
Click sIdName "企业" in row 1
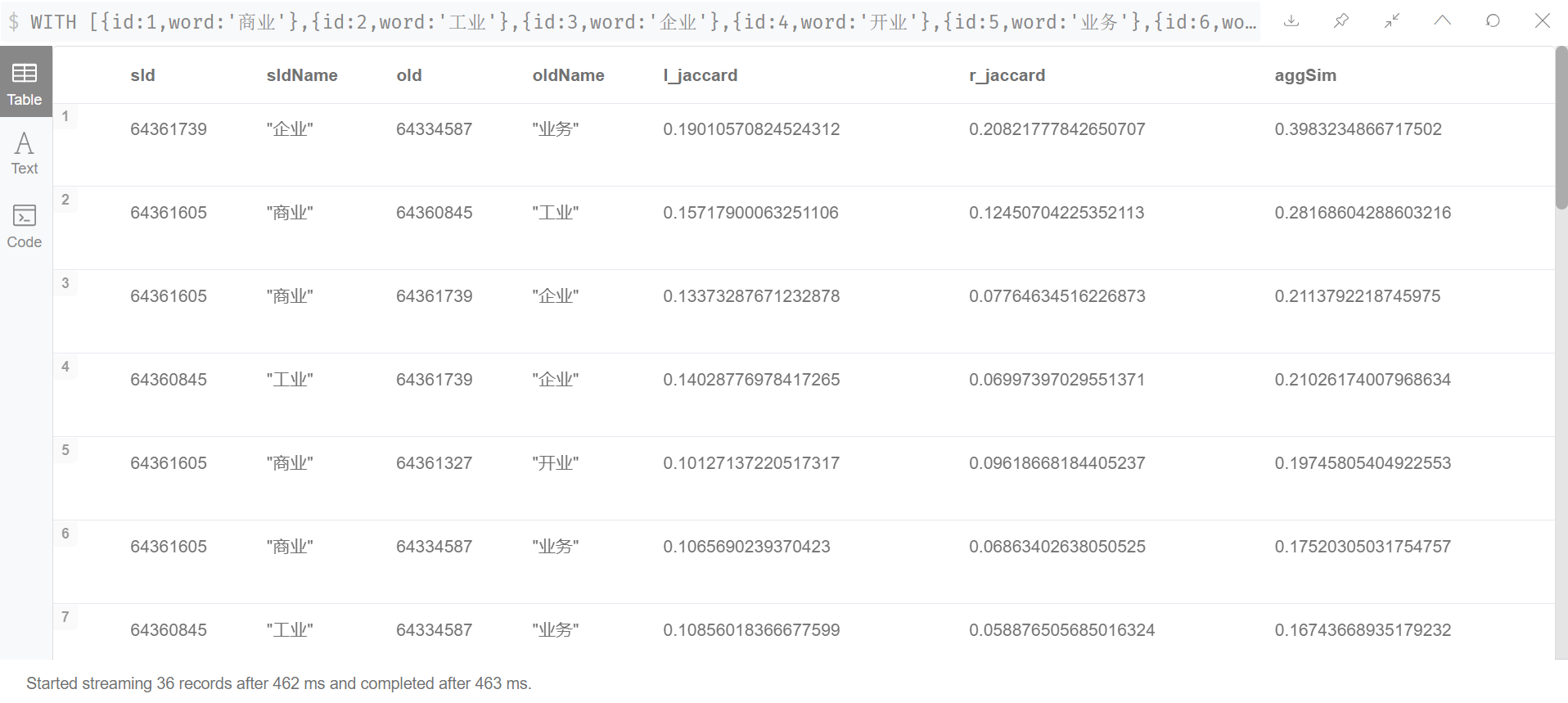[290, 129]
